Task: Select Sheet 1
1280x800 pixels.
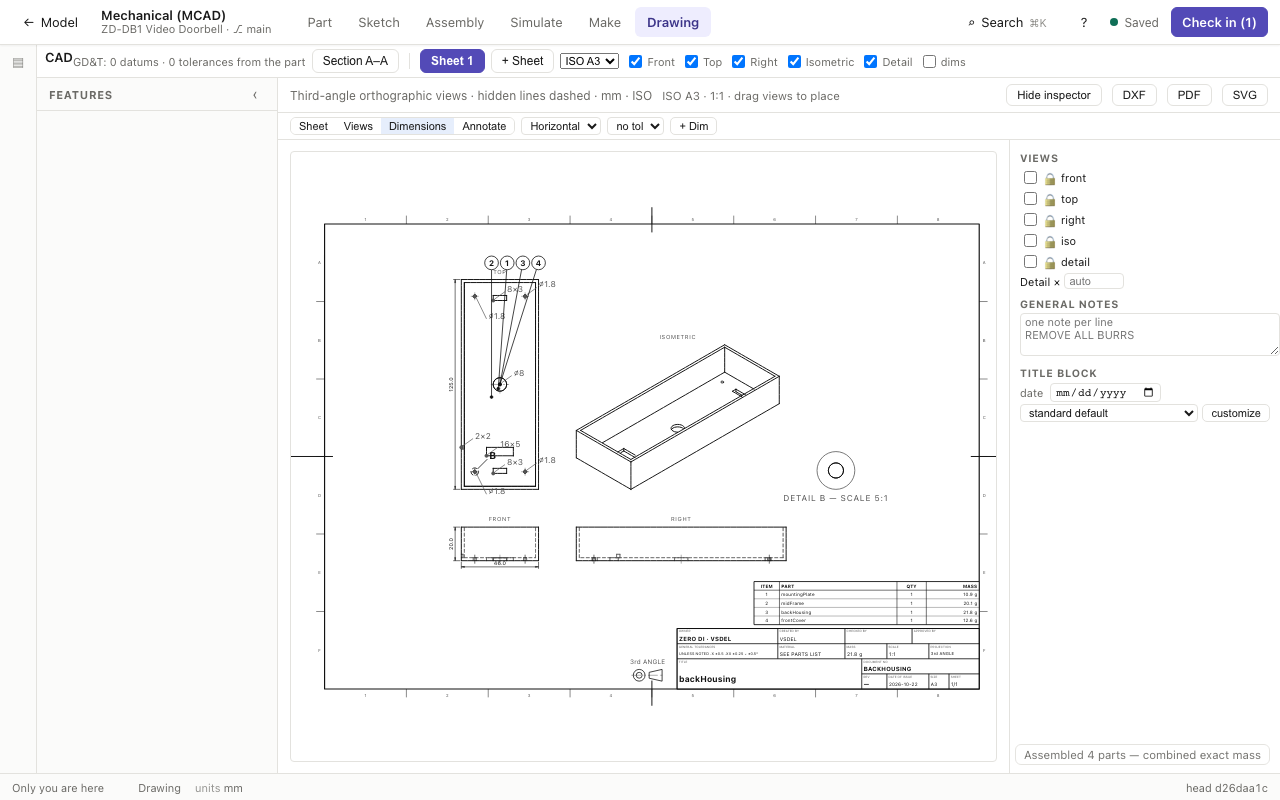Action: pyautogui.click(x=452, y=61)
